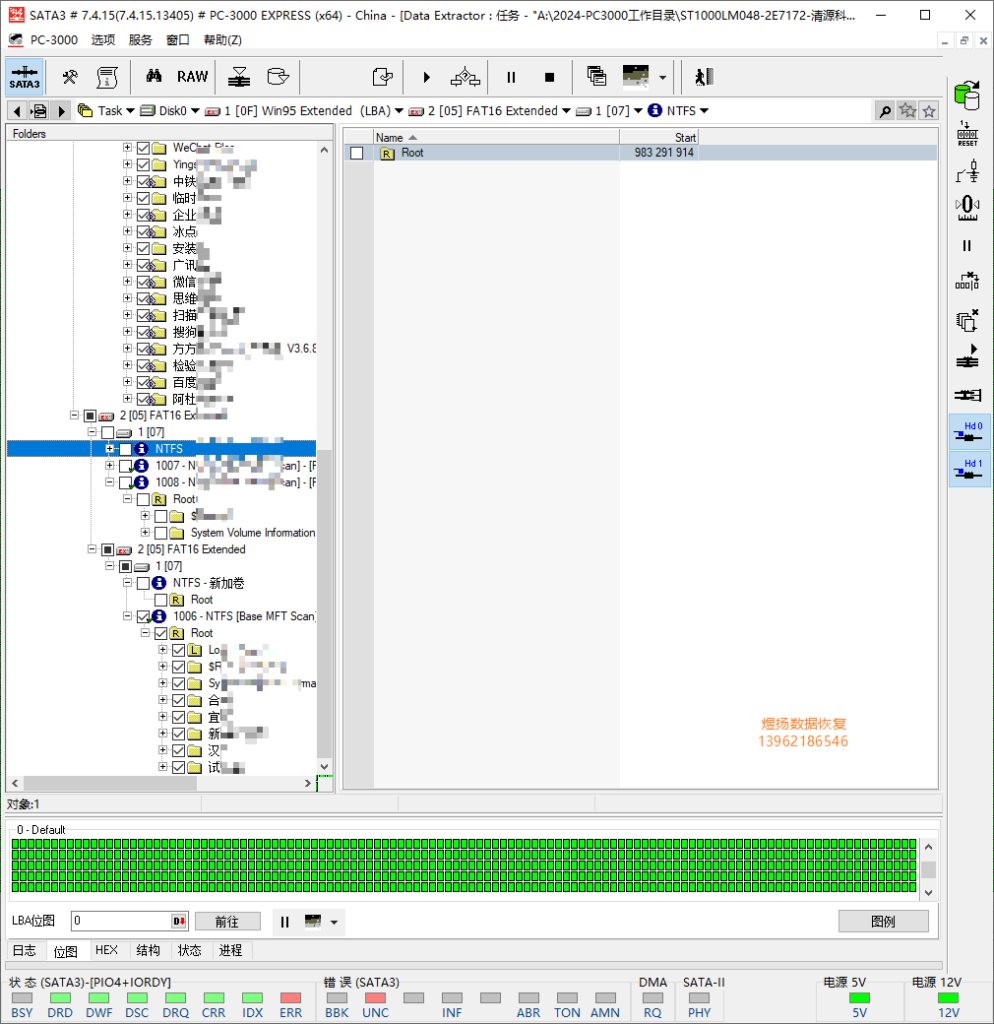Click the zero position gauge icon
Image resolution: width=994 pixels, height=1024 pixels.
pyautogui.click(x=967, y=208)
